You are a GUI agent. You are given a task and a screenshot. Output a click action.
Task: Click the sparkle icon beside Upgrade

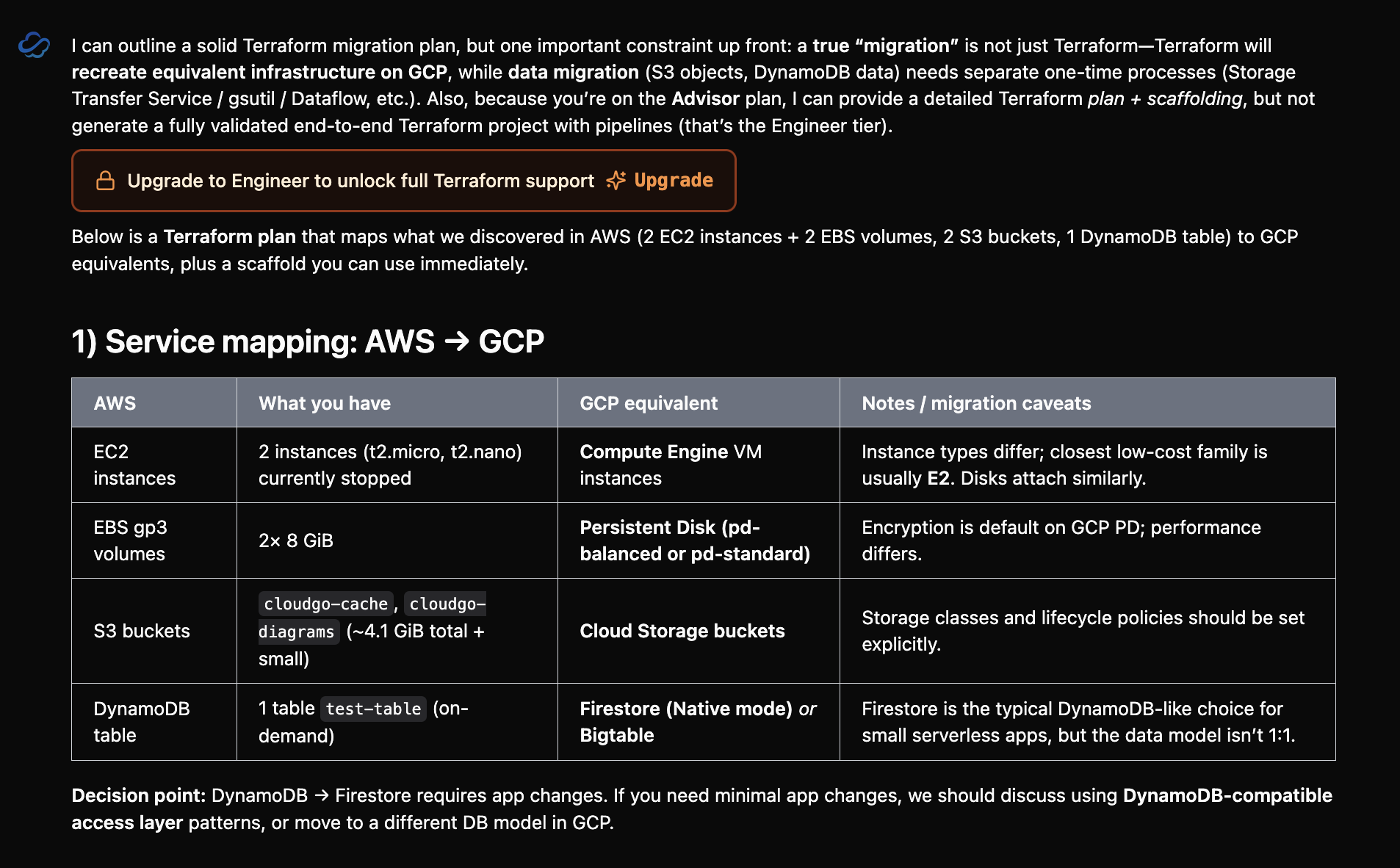click(x=616, y=181)
